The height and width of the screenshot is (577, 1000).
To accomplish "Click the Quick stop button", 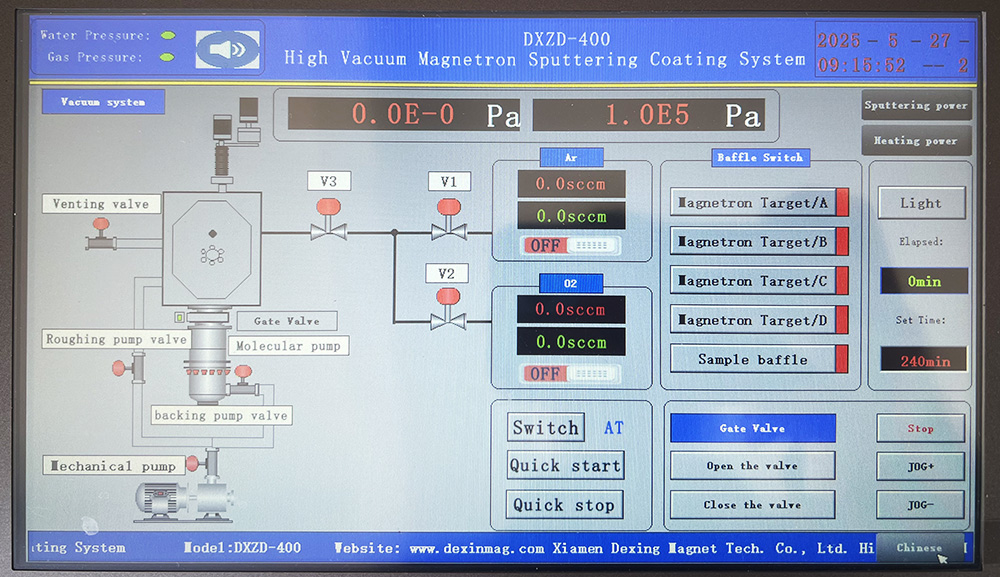I will tap(564, 505).
